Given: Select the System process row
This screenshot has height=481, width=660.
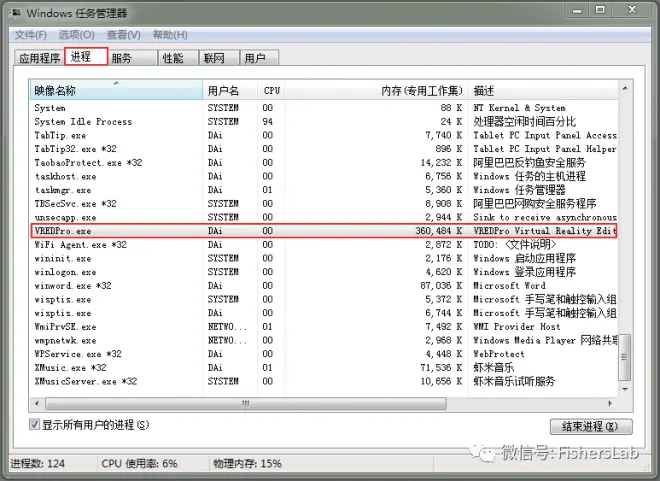Looking at the screenshot, I should pos(324,108).
